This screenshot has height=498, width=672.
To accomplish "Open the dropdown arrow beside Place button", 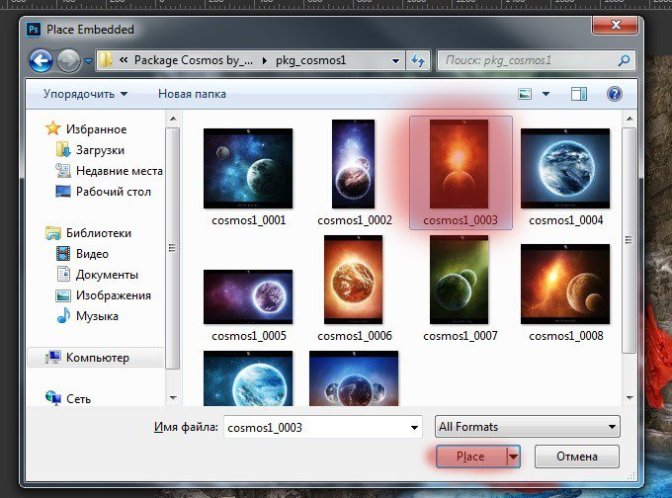I will click(514, 457).
